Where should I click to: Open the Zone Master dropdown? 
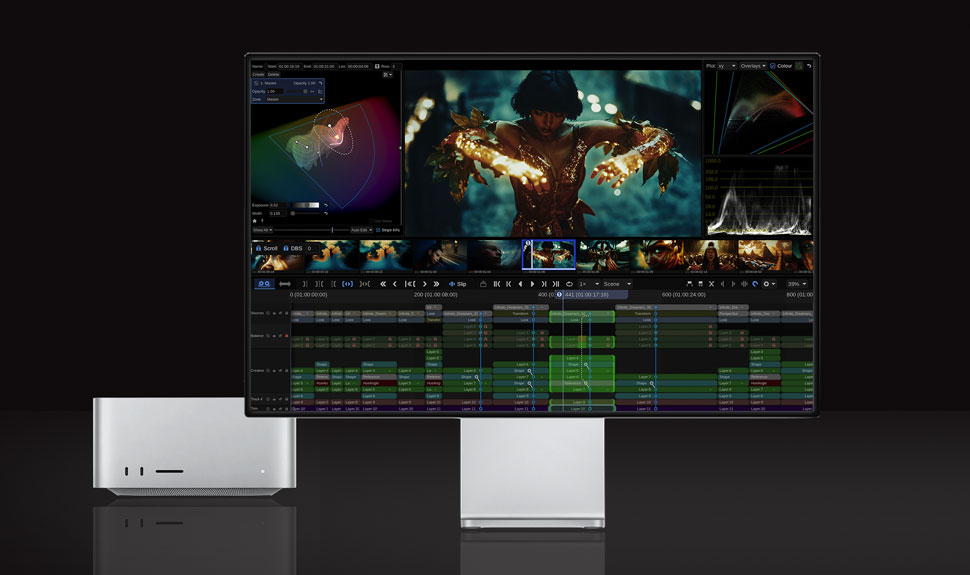pos(293,99)
